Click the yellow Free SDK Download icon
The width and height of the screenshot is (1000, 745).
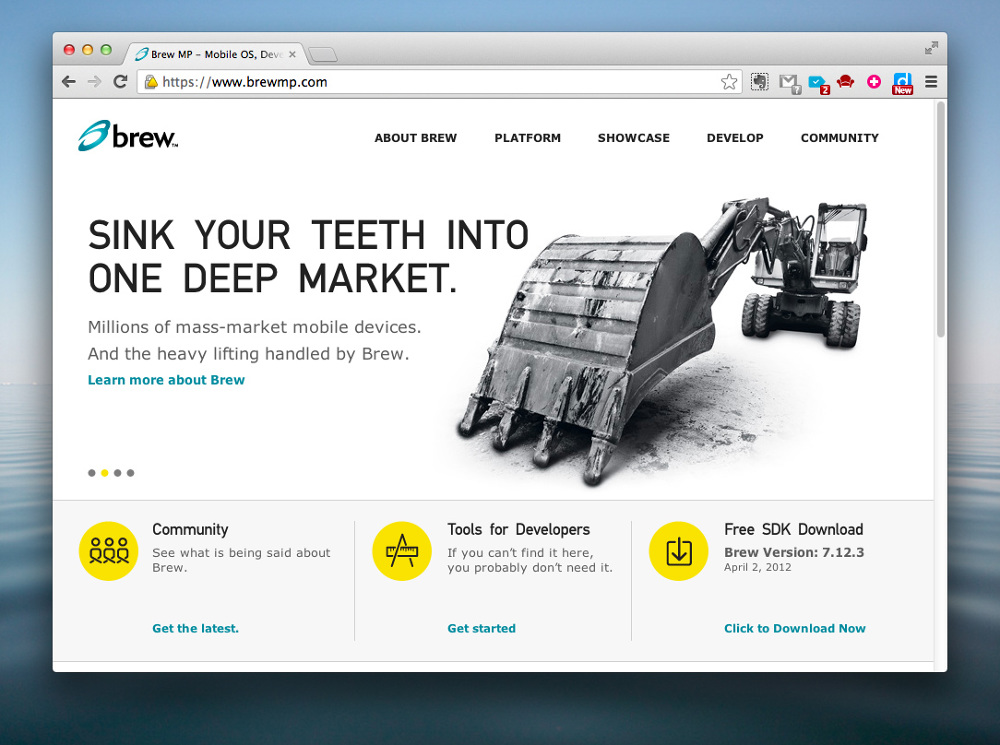679,551
